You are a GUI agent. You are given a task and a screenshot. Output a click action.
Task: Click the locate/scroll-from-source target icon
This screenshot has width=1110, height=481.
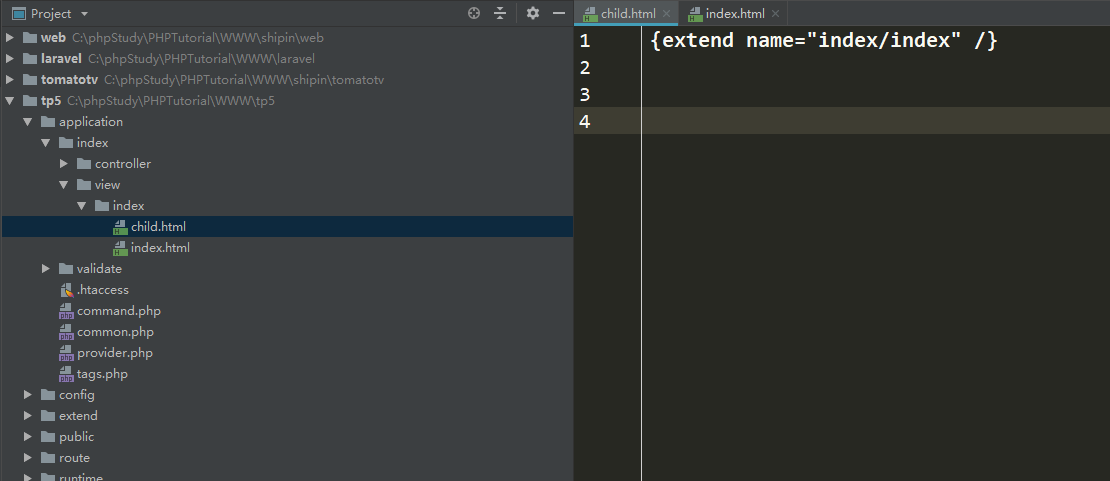click(474, 13)
